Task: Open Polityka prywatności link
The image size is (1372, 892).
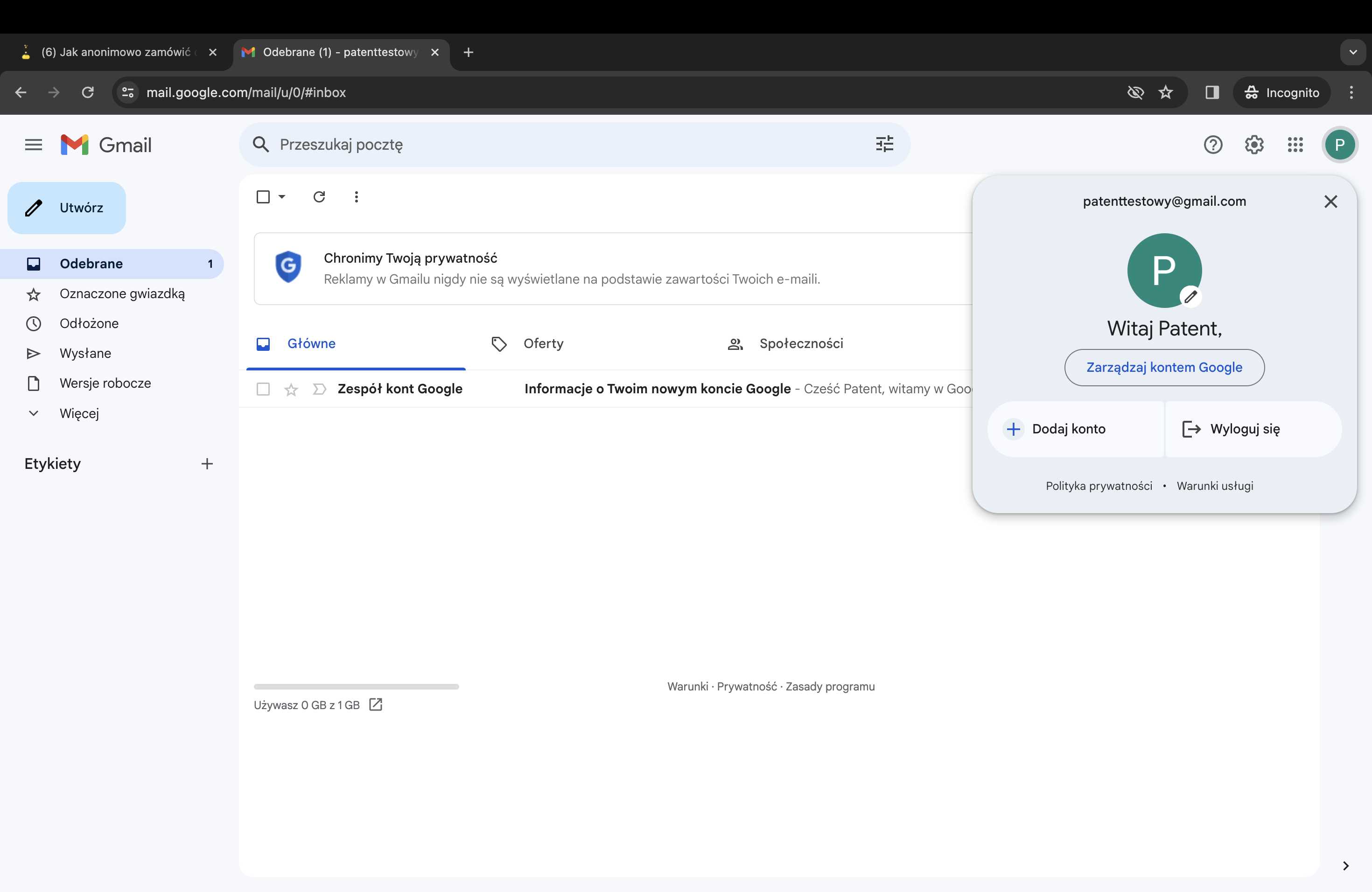Action: point(1099,485)
